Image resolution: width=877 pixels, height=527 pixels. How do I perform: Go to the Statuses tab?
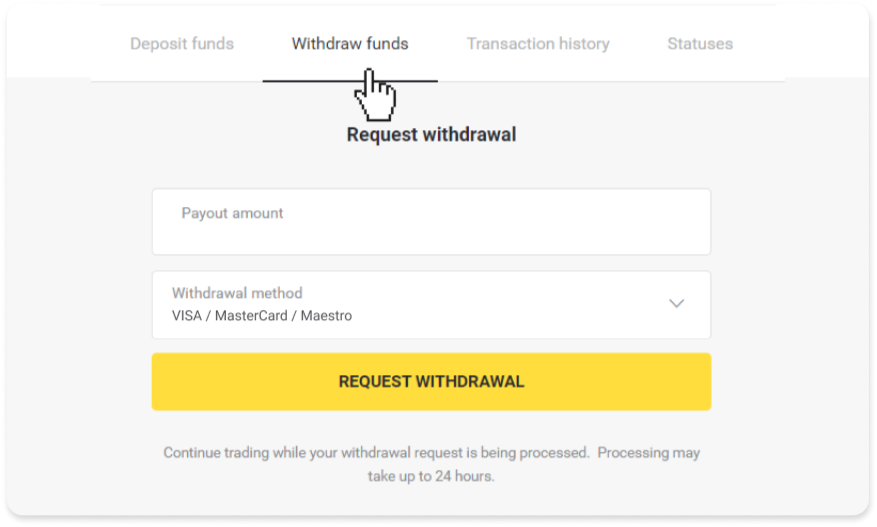point(700,44)
